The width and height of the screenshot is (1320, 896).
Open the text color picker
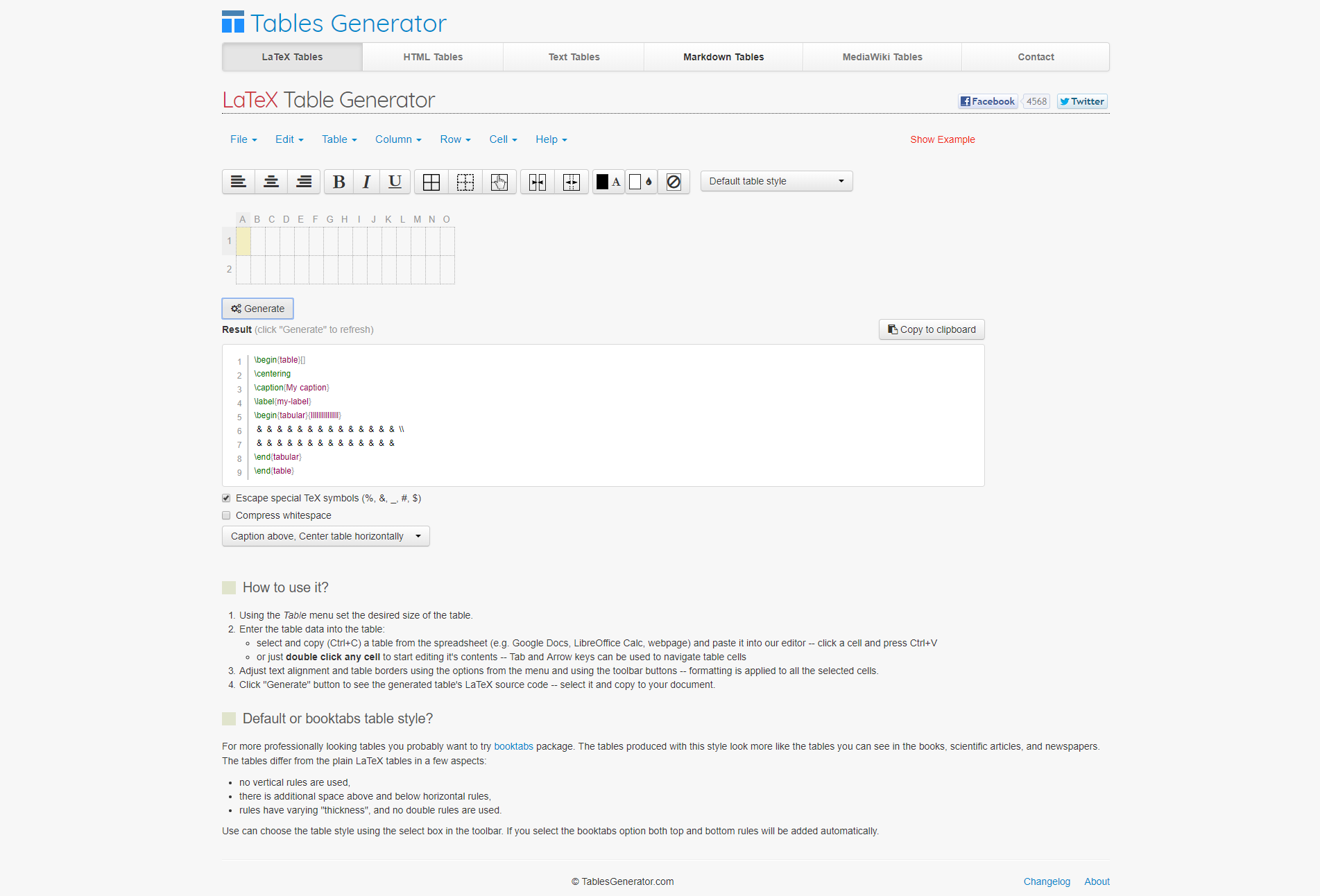(x=609, y=182)
